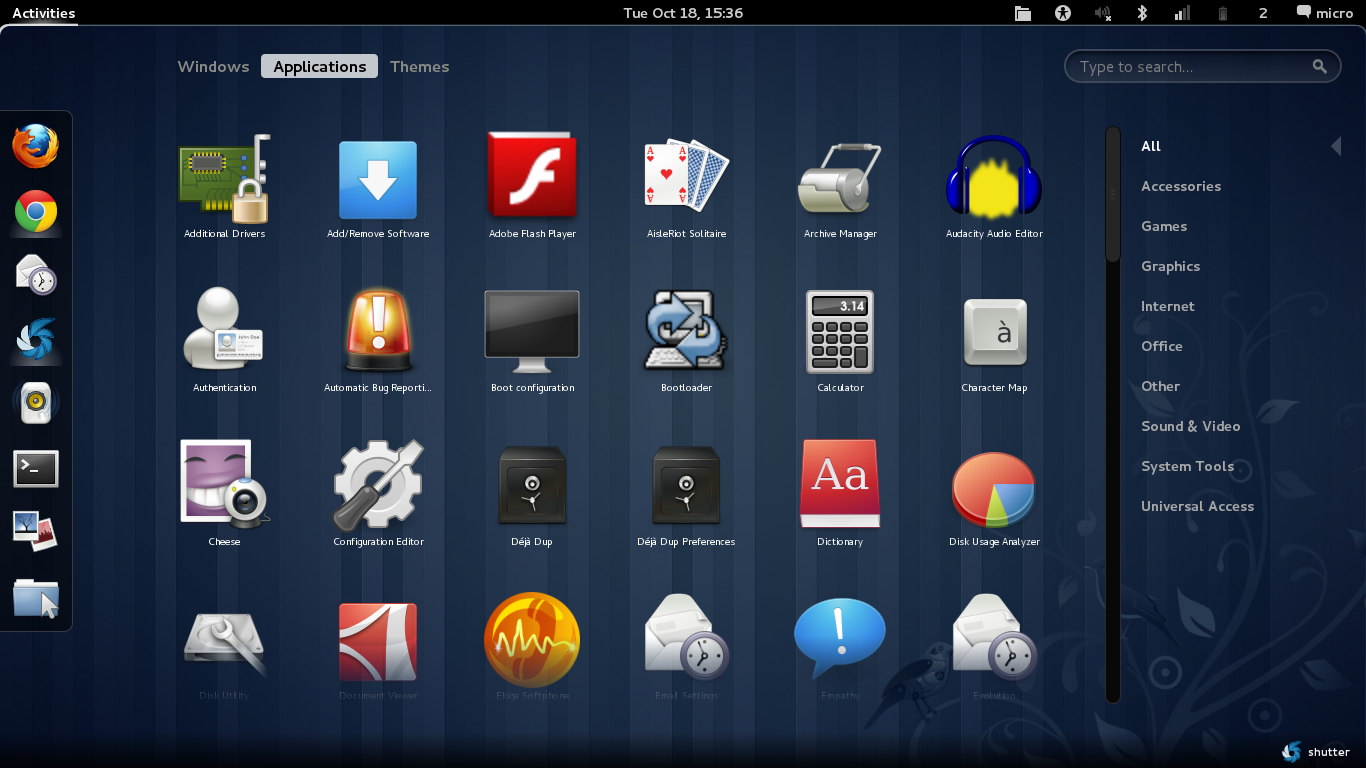This screenshot has height=768, width=1366.
Task: Switch to the Windows view
Action: (213, 67)
